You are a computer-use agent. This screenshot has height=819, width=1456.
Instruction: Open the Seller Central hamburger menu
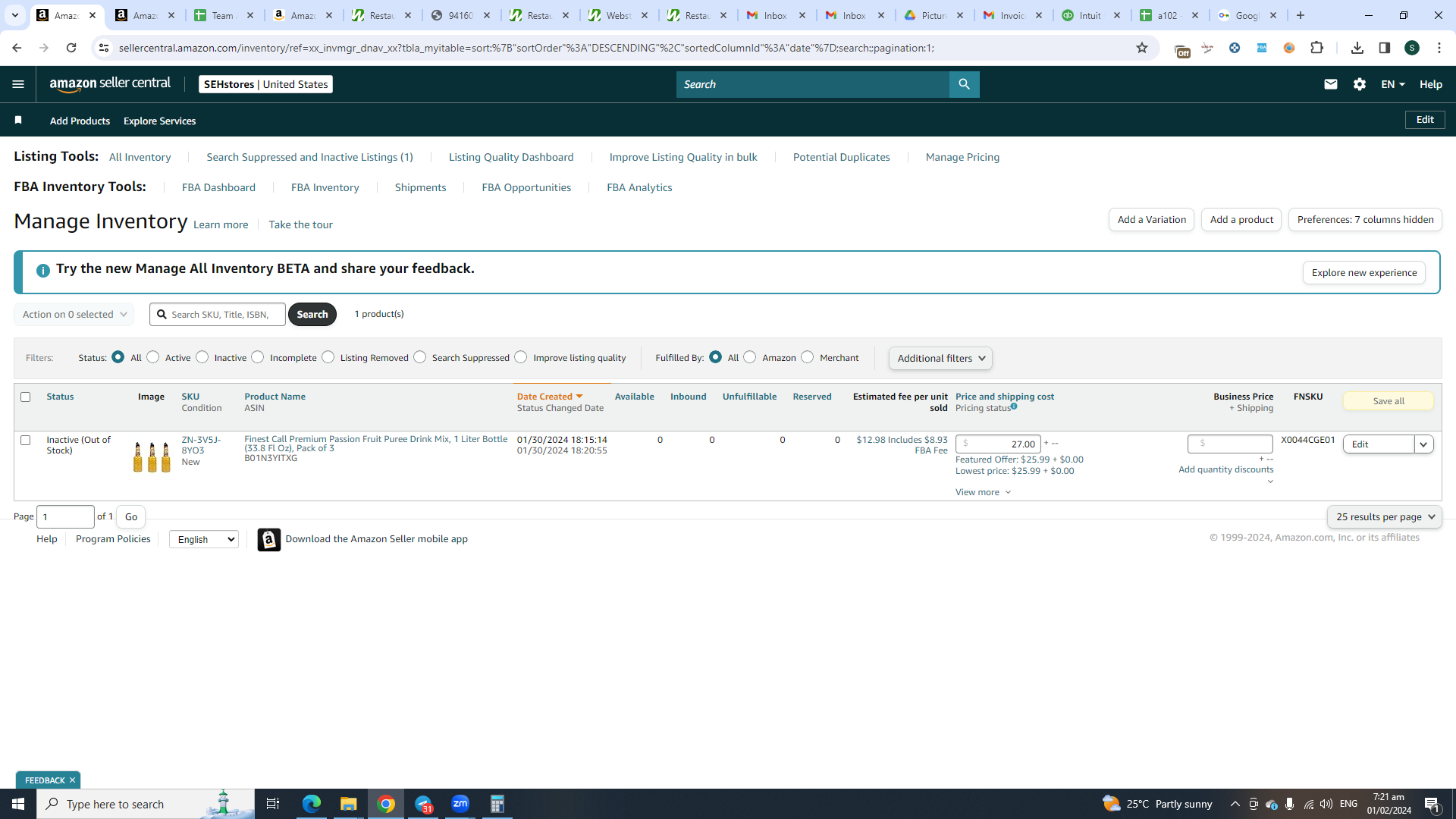18,84
